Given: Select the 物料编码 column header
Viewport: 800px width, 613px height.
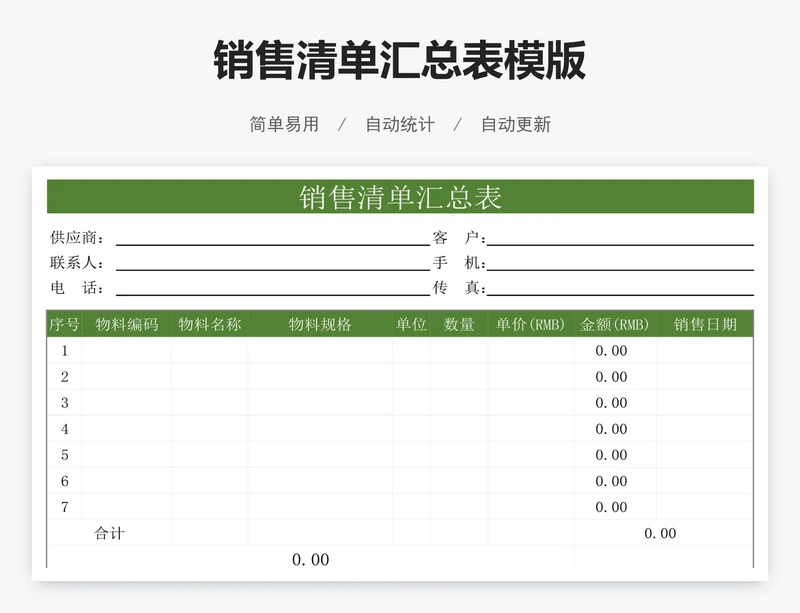Looking at the screenshot, I should [127, 324].
